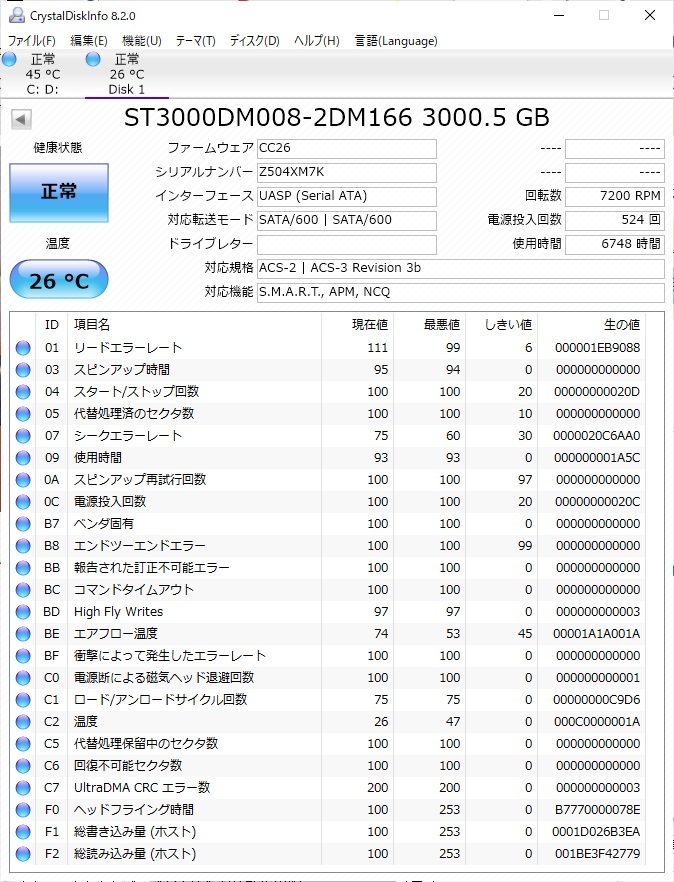Click status orb for 電源断による磁気ヘッド退避回数 row
Image resolution: width=674 pixels, height=882 pixels.
(x=23, y=678)
